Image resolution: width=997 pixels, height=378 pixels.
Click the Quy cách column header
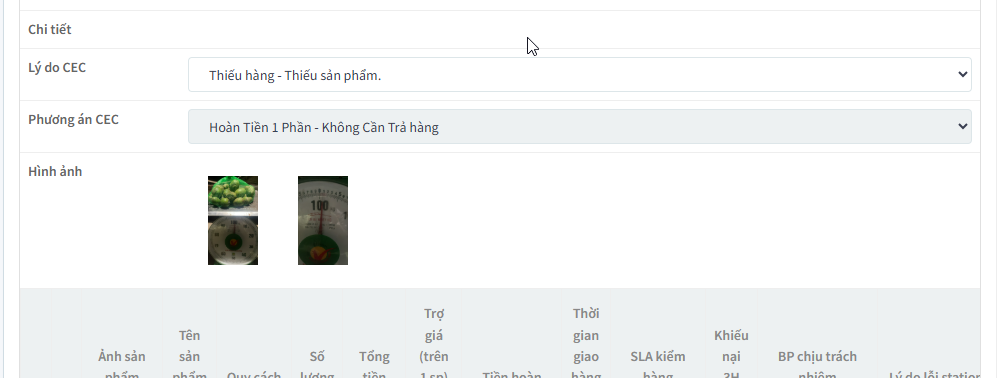[254, 374]
